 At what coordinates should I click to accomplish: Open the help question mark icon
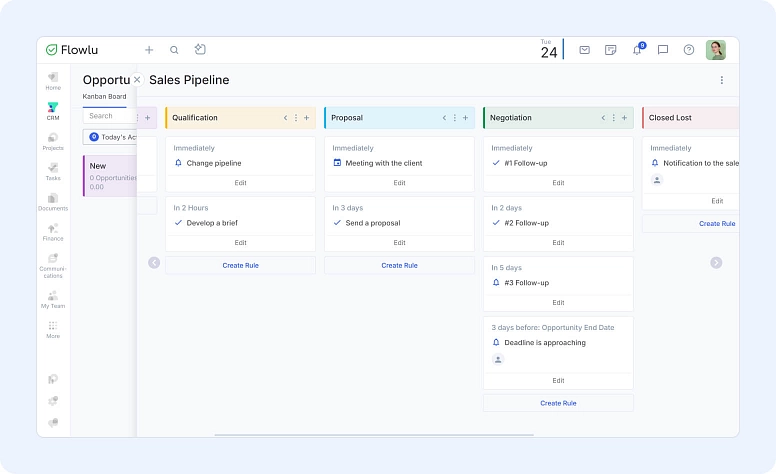(689, 50)
